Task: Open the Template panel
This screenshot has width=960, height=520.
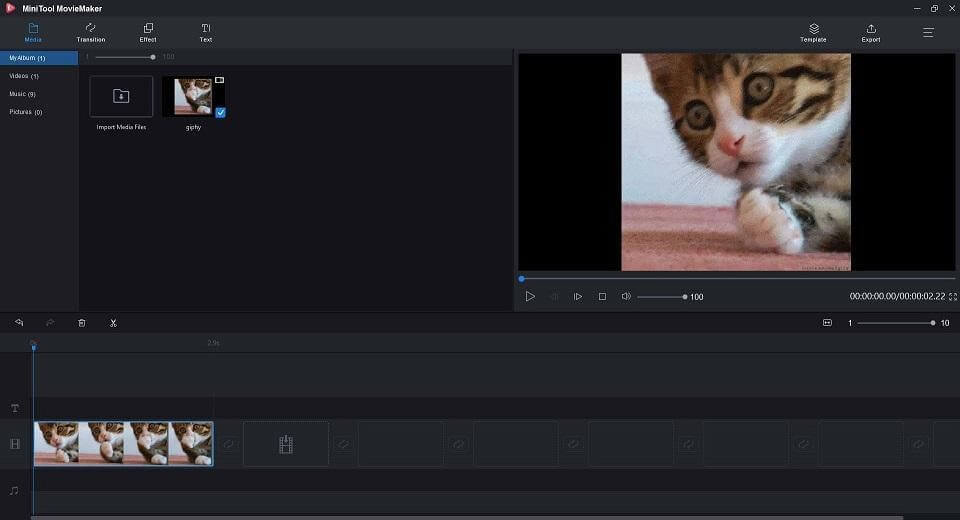Action: (813, 33)
